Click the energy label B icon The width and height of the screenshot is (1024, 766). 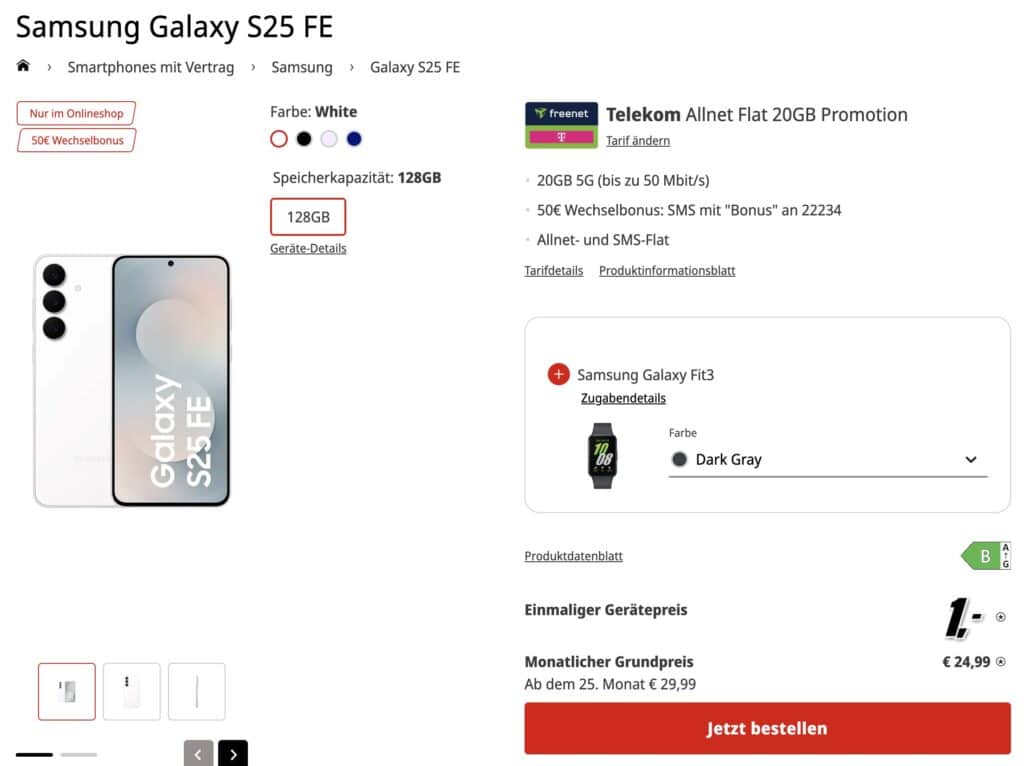point(986,556)
